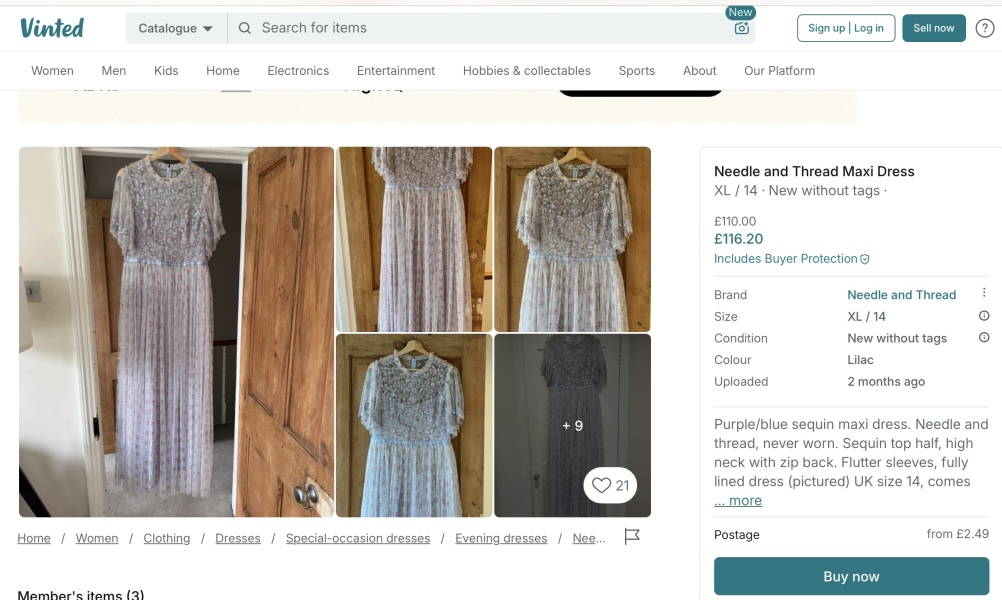This screenshot has width=1002, height=600.
Task: Select the Electronics menu item
Action: click(x=298, y=71)
